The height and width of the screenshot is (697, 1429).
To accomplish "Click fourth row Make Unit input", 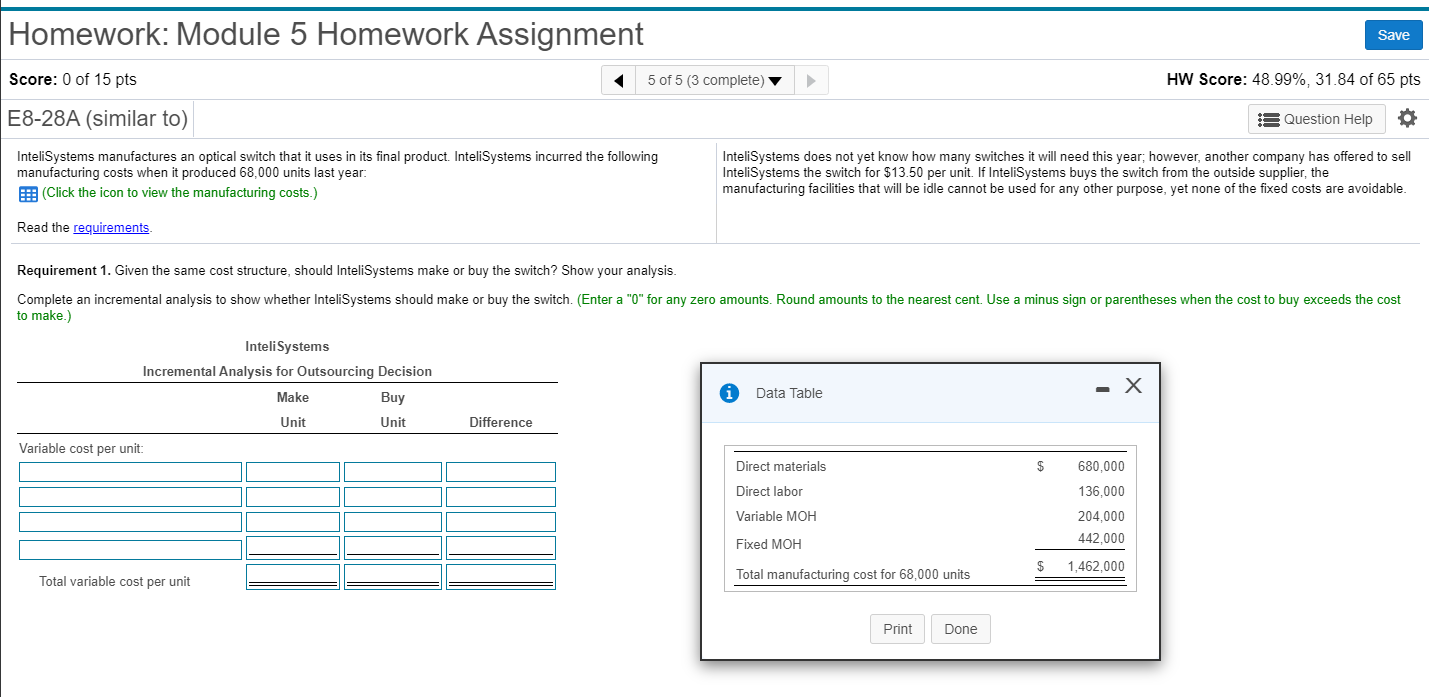I will click(293, 546).
